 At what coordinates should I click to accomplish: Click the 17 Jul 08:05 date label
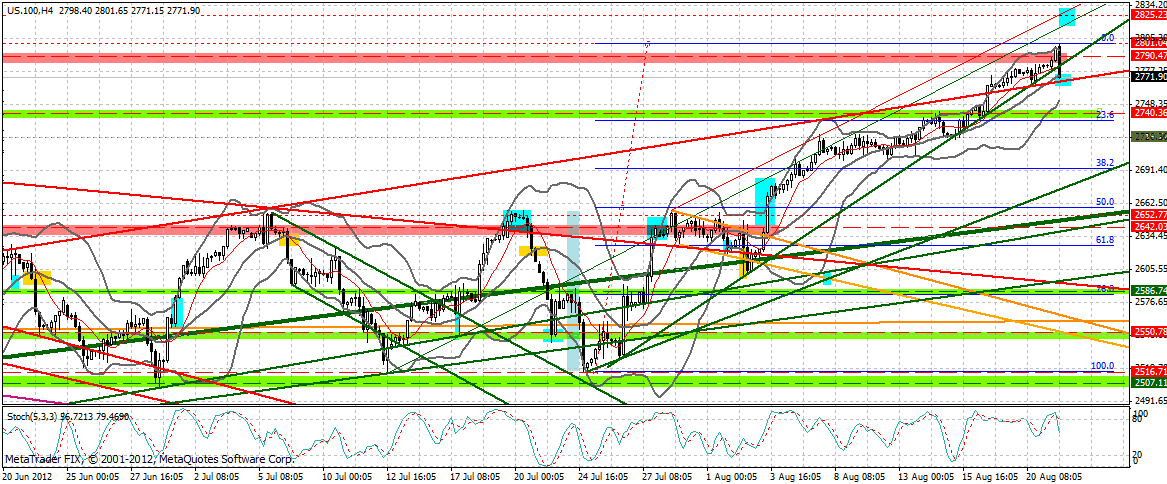473,476
